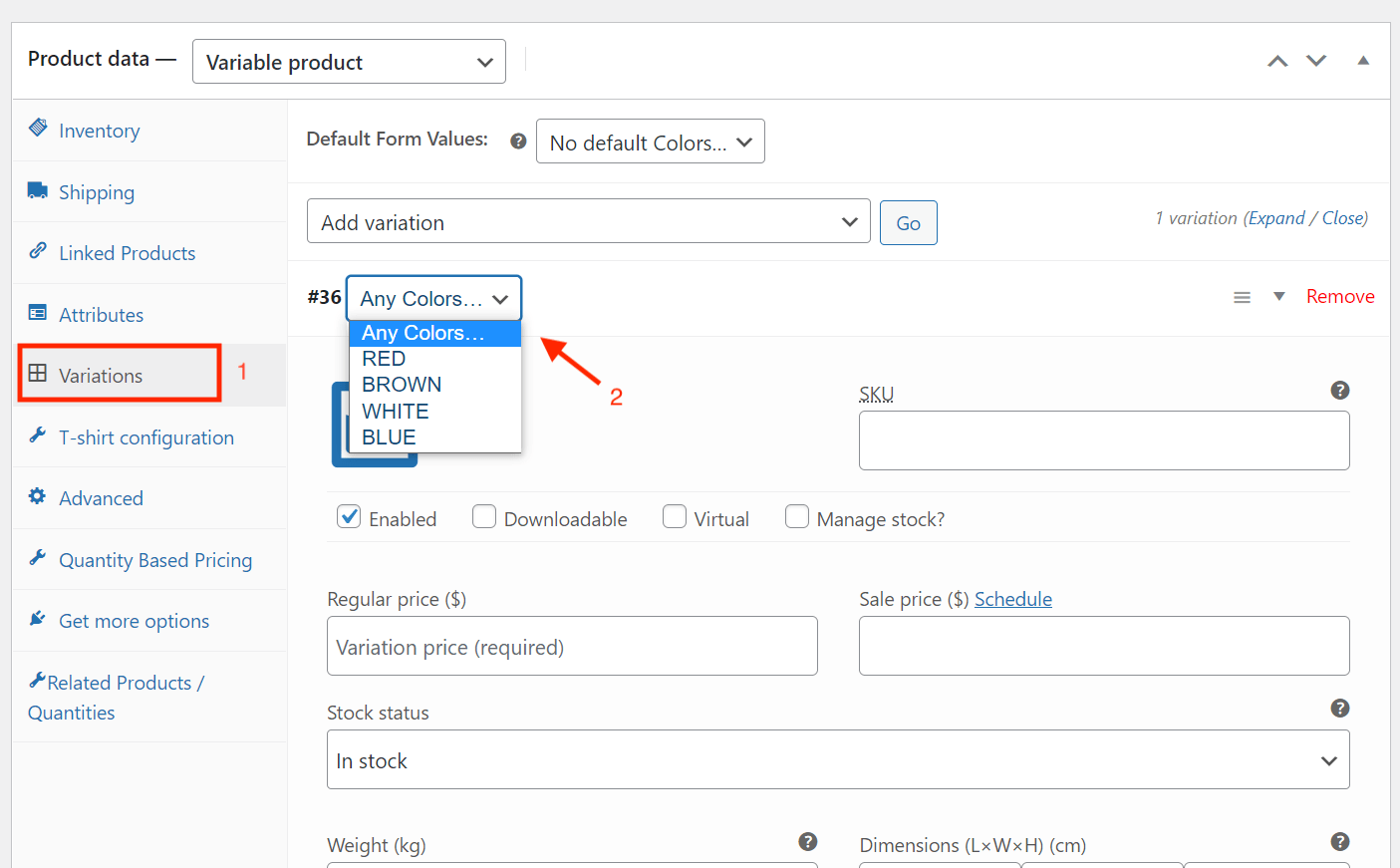Click the Linked Products chain icon
1400x868 pixels.
(x=38, y=251)
